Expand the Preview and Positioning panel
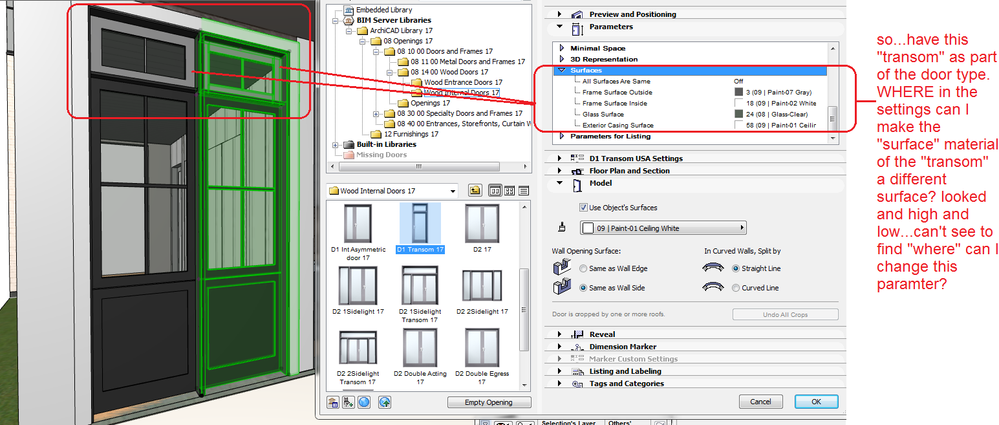The image size is (999, 425). tap(559, 14)
